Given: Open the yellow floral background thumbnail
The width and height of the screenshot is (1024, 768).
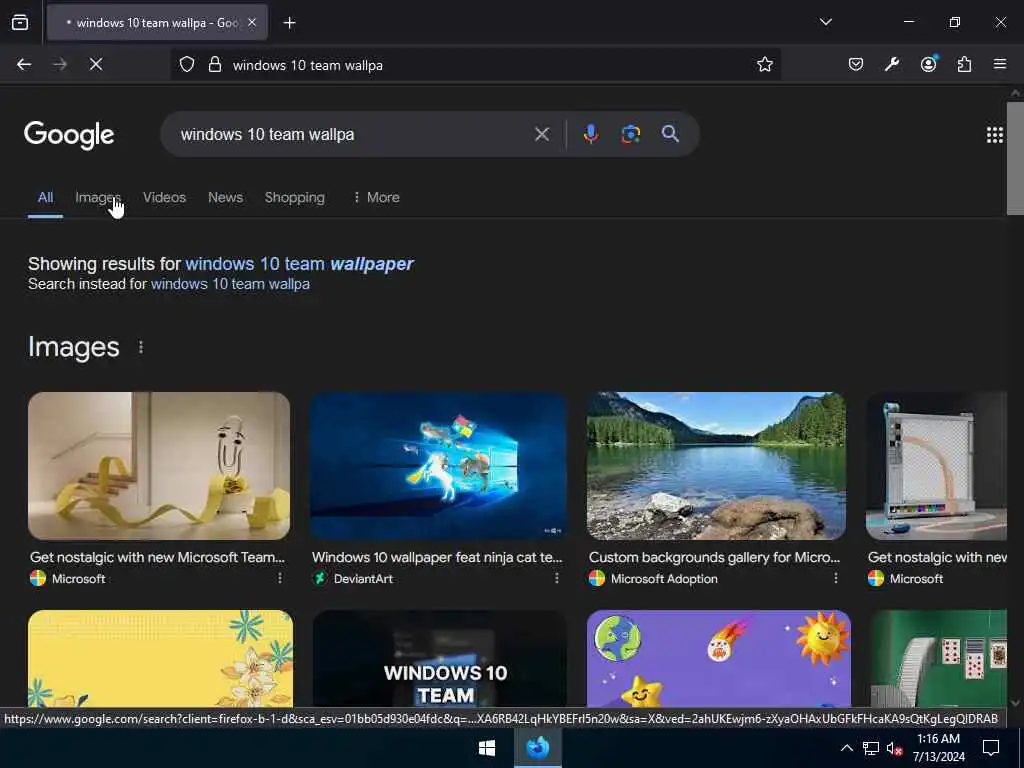Looking at the screenshot, I should [x=161, y=658].
